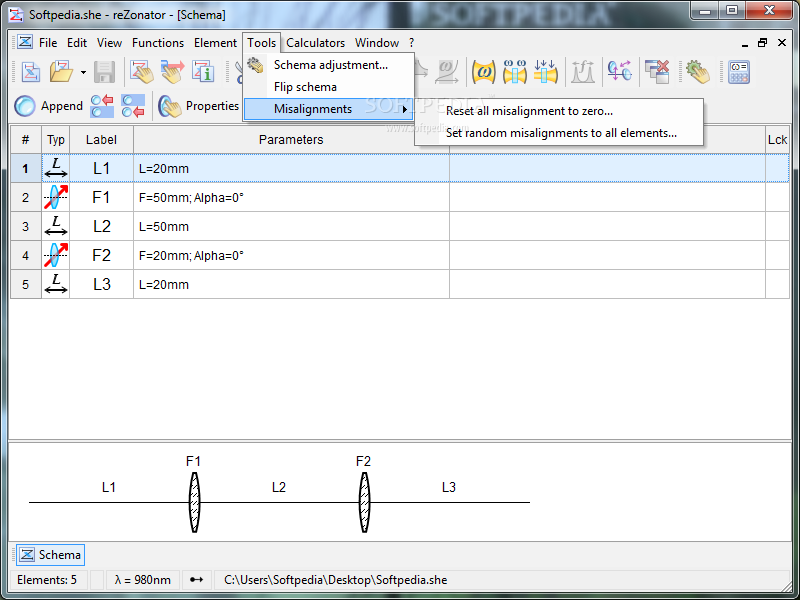The width and height of the screenshot is (800, 600).
Task: Expand the Misalignments submenu
Action: click(329, 109)
